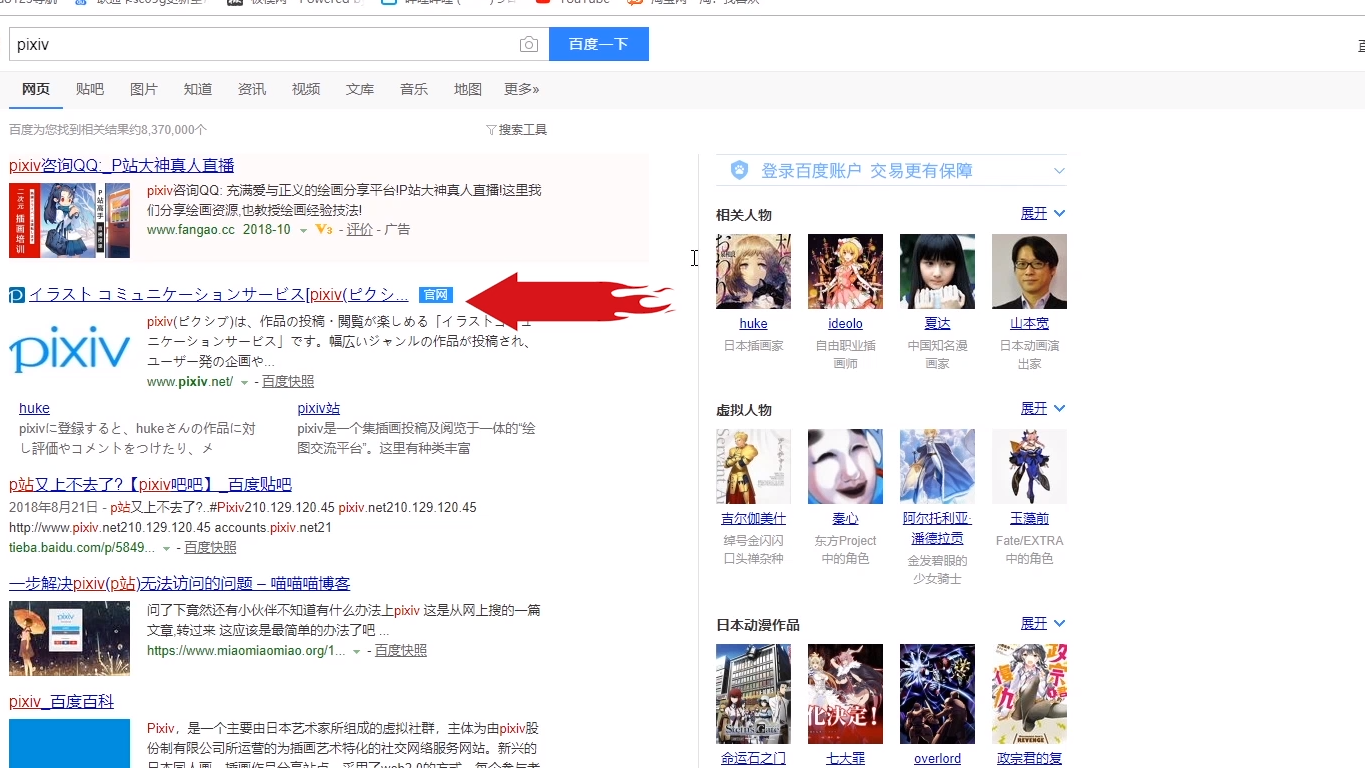
Task: Click the shield icon beside 登录百度账户
Action: pos(739,170)
